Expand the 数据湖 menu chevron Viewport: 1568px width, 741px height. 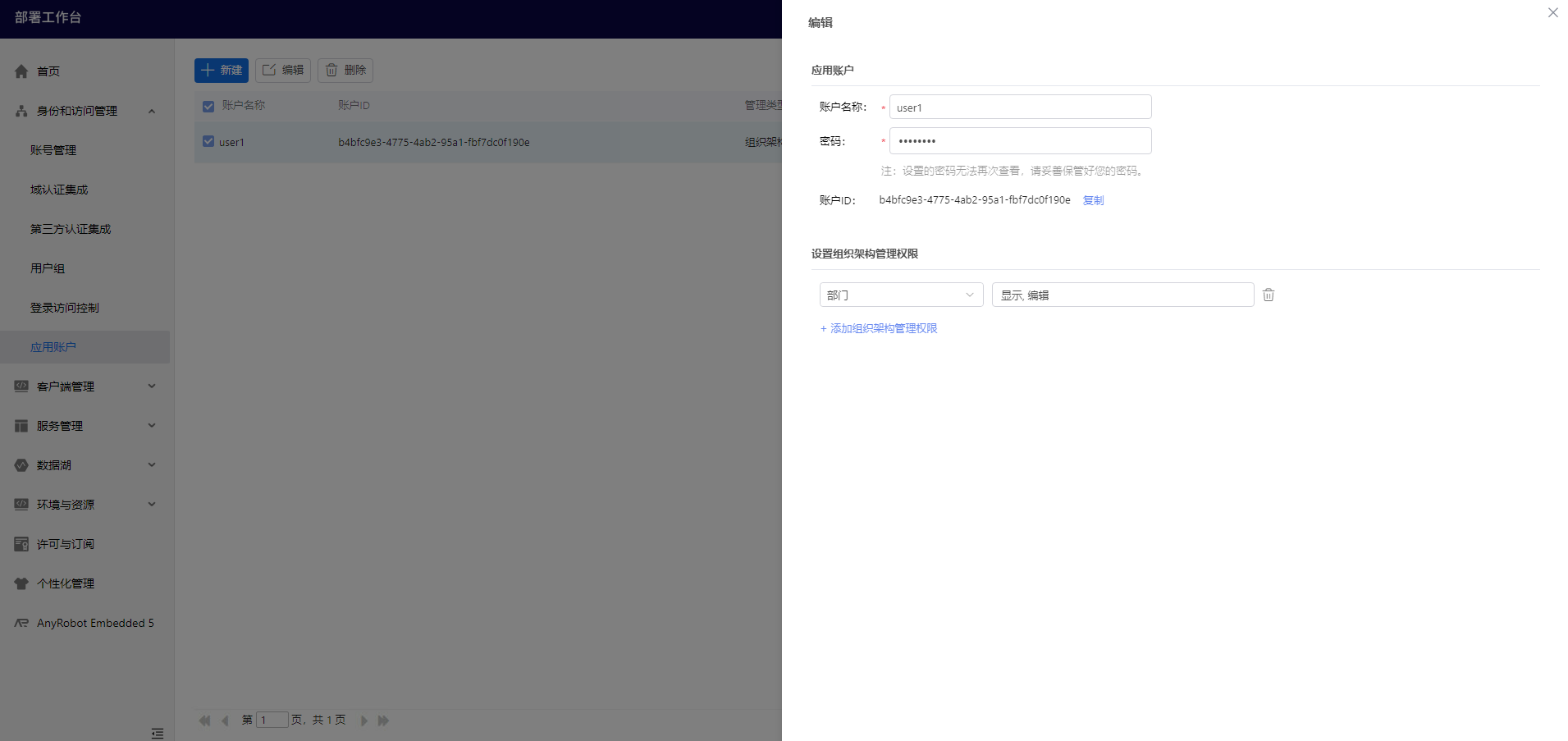tap(152, 464)
